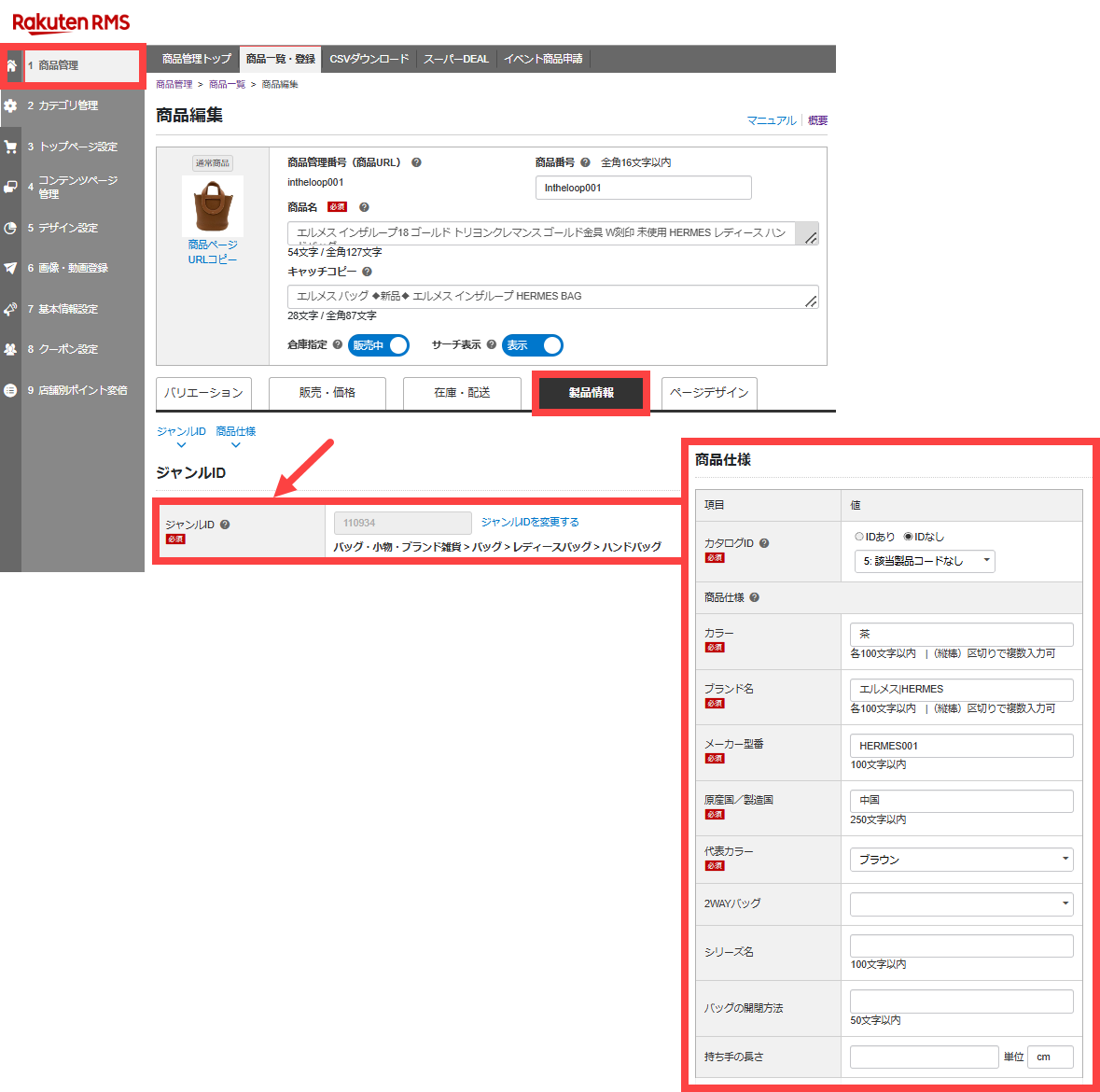1100x1092 pixels.
Task: Jump to ジャンルID section anchor
Action: coord(181,436)
